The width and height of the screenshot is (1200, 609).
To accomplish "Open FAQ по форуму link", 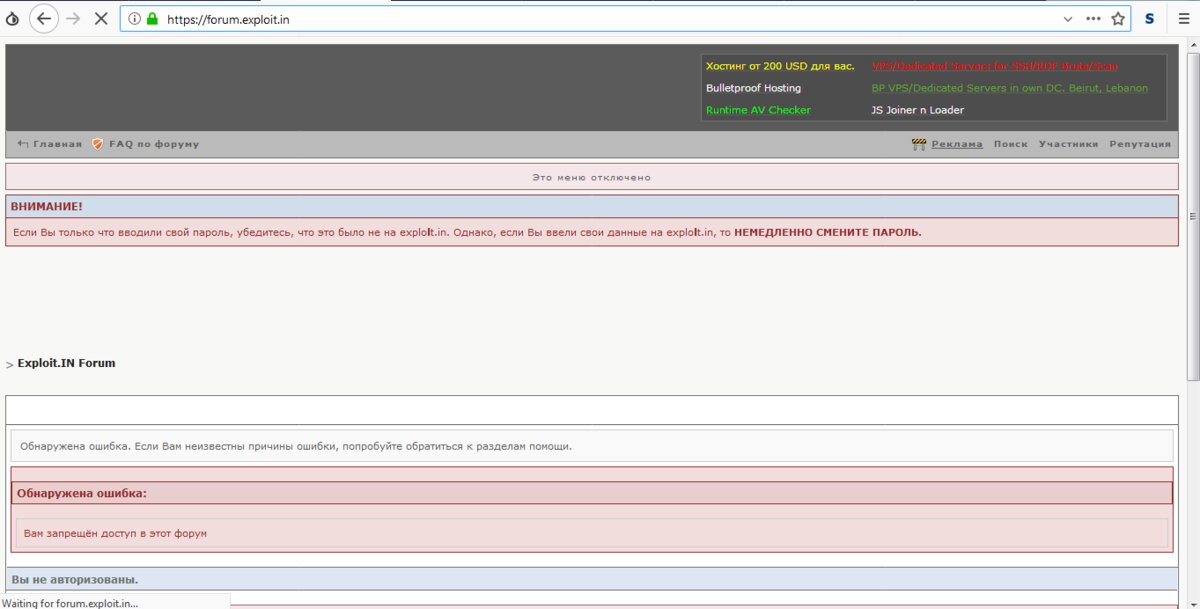I will click(x=146, y=144).
